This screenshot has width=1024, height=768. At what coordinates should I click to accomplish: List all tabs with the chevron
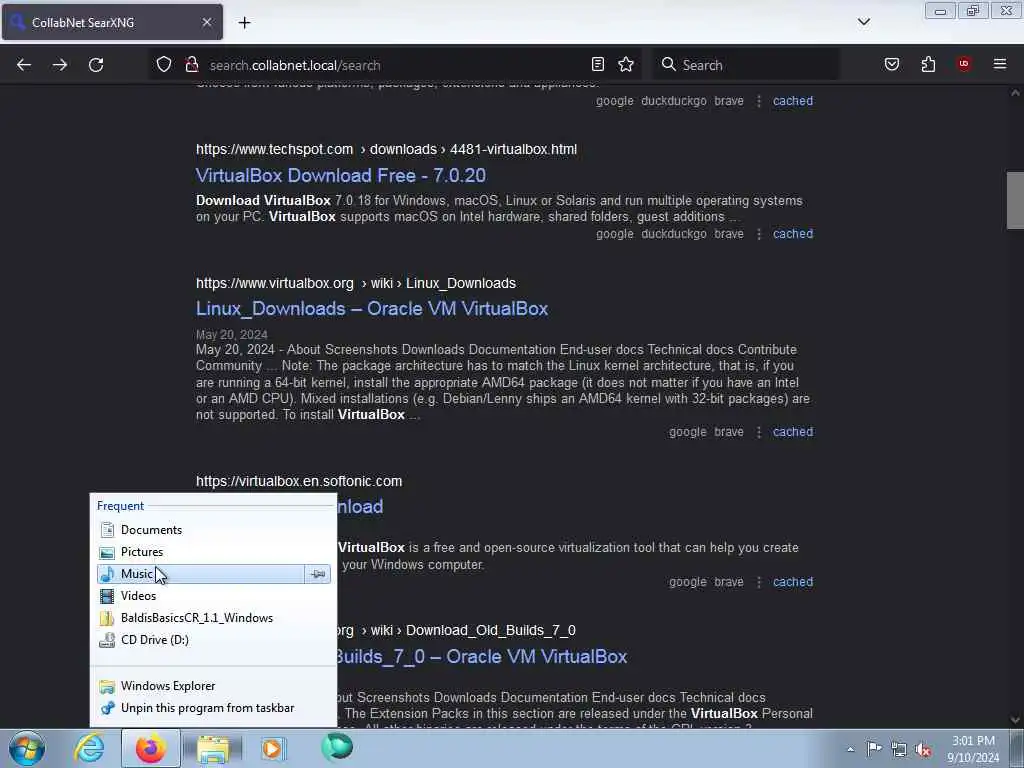[863, 22]
